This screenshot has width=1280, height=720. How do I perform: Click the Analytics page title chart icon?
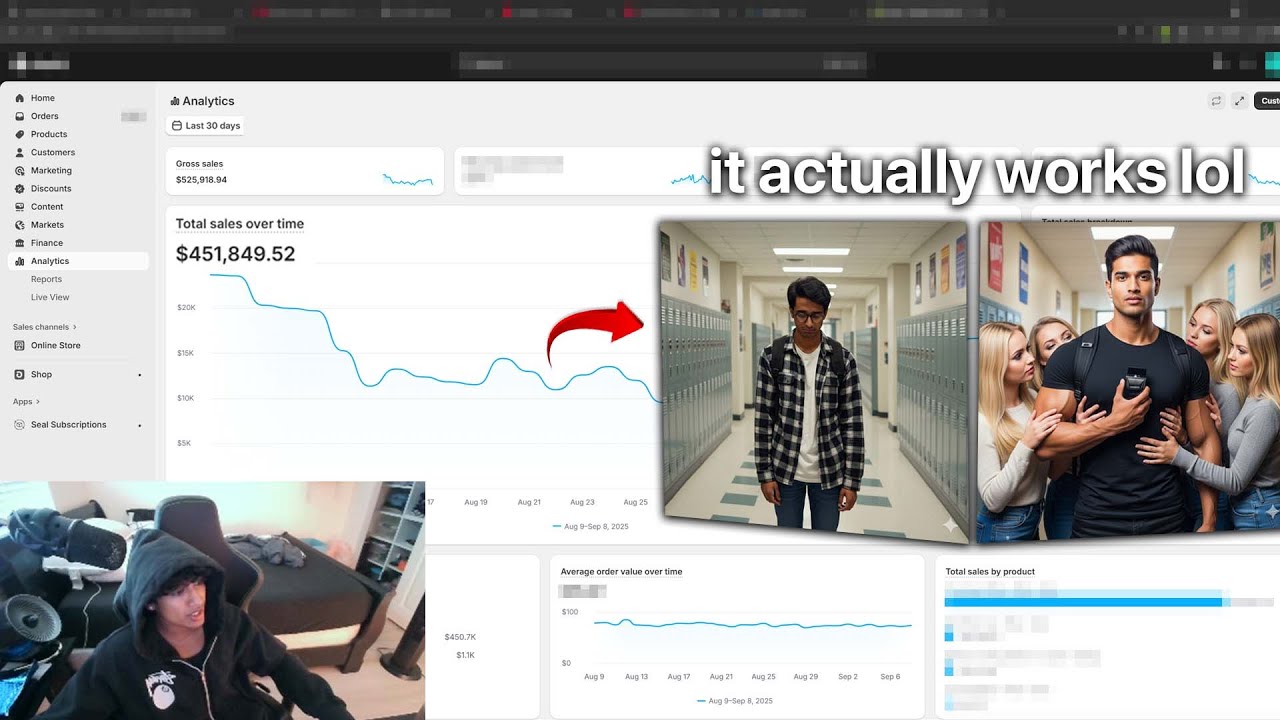(x=175, y=101)
